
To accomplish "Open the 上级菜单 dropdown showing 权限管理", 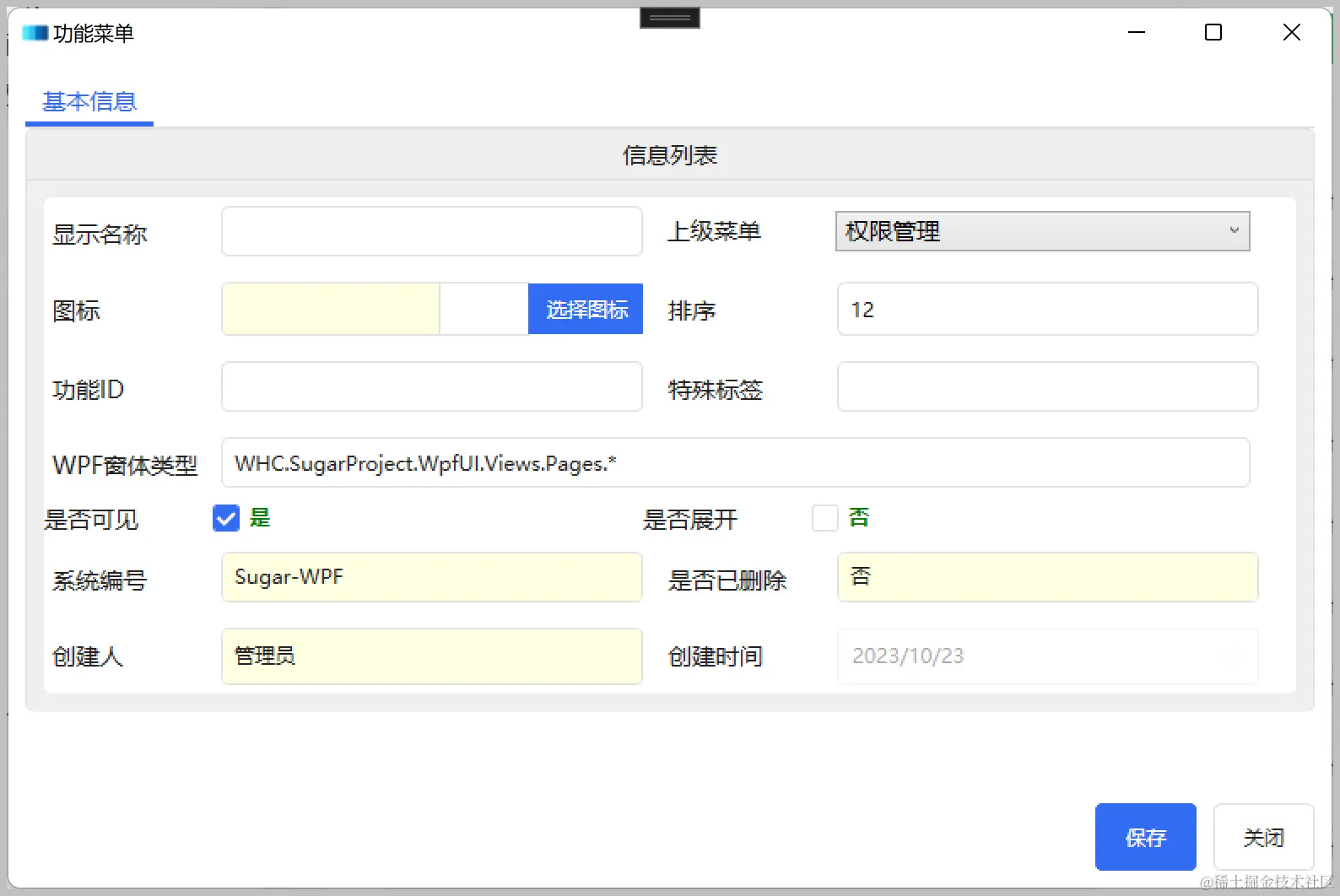I will [1043, 231].
